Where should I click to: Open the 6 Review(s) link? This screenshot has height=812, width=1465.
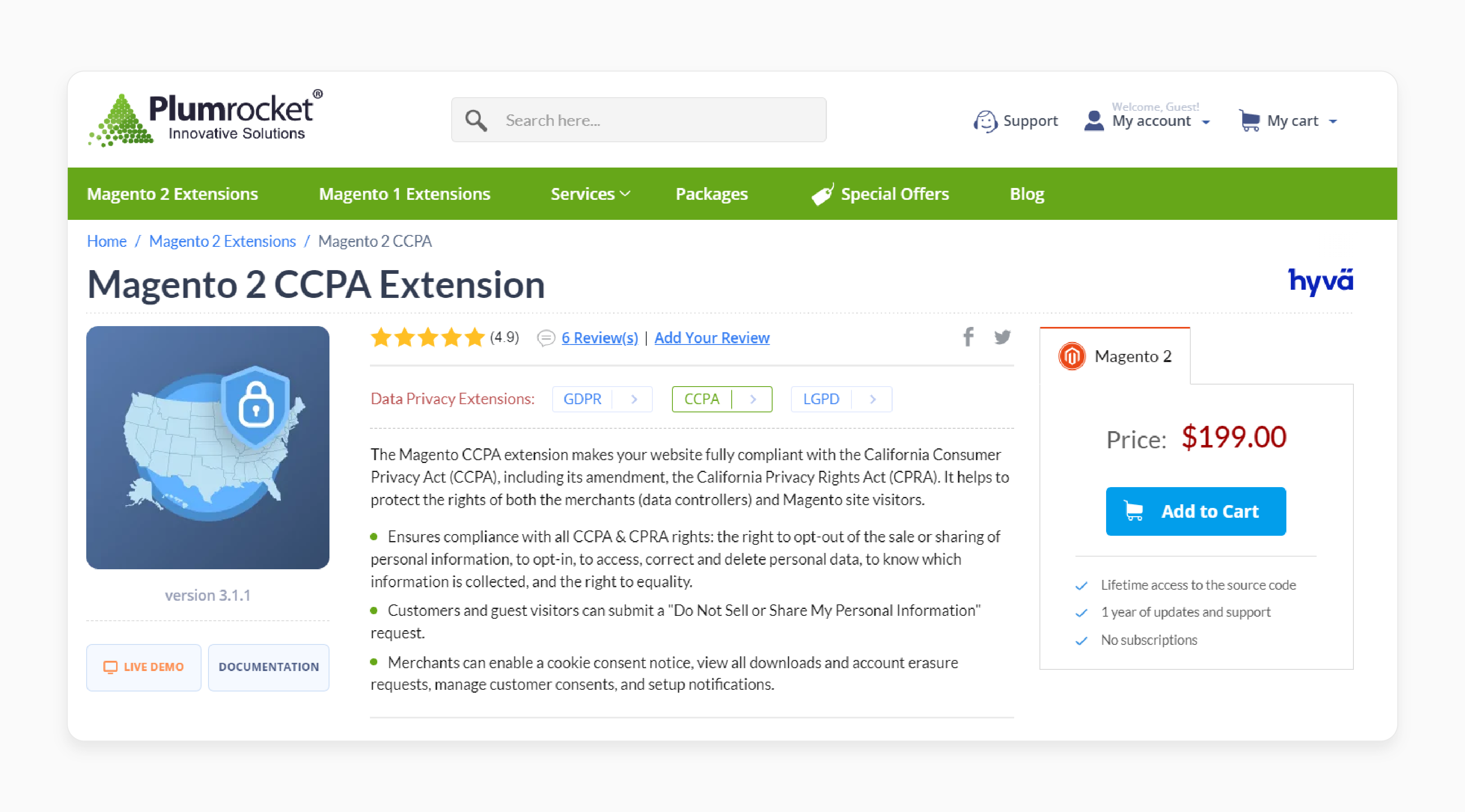(599, 338)
